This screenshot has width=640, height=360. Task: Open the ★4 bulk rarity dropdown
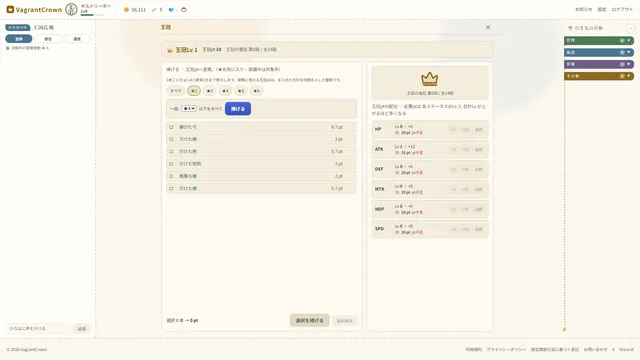[x=189, y=109]
